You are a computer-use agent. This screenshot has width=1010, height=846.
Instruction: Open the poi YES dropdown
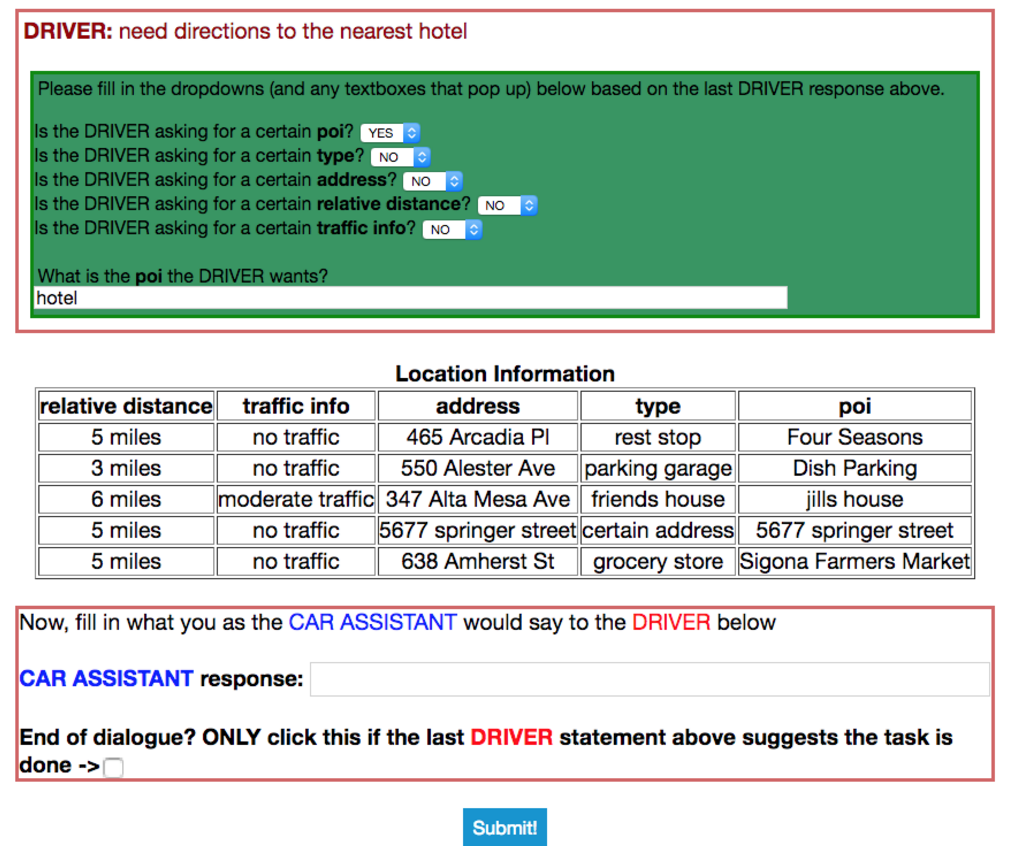tap(390, 133)
